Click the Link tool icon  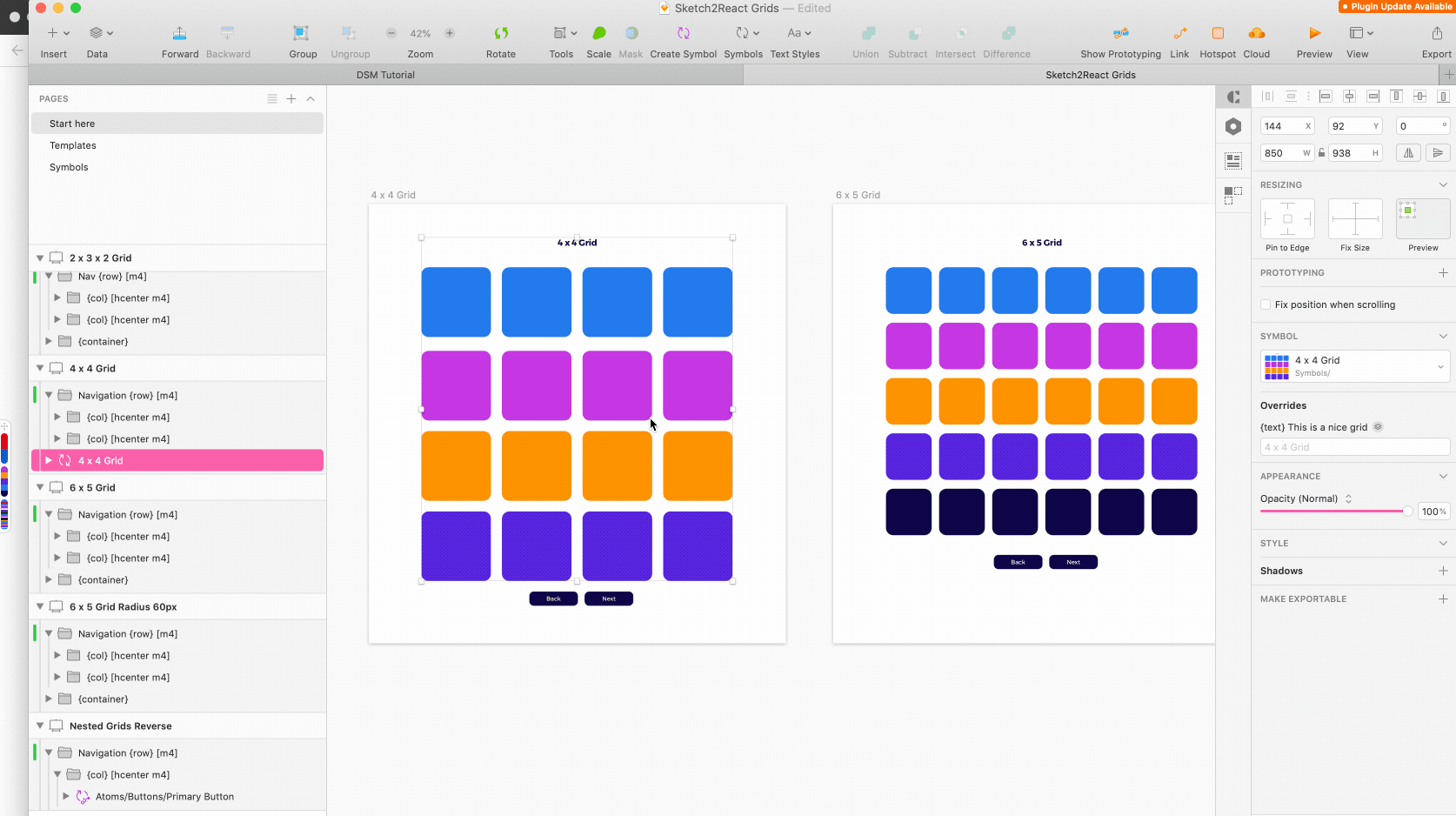click(x=1179, y=32)
